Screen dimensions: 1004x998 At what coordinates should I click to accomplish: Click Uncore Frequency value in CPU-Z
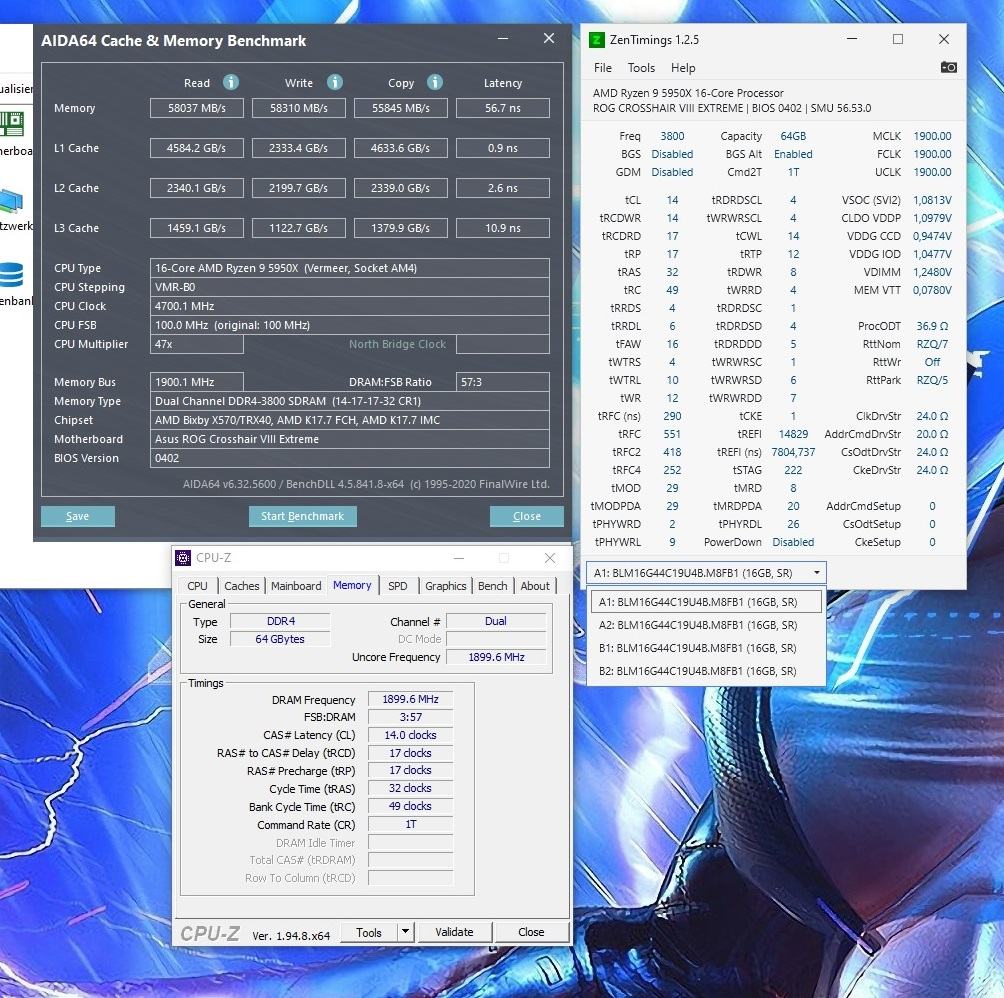(496, 657)
